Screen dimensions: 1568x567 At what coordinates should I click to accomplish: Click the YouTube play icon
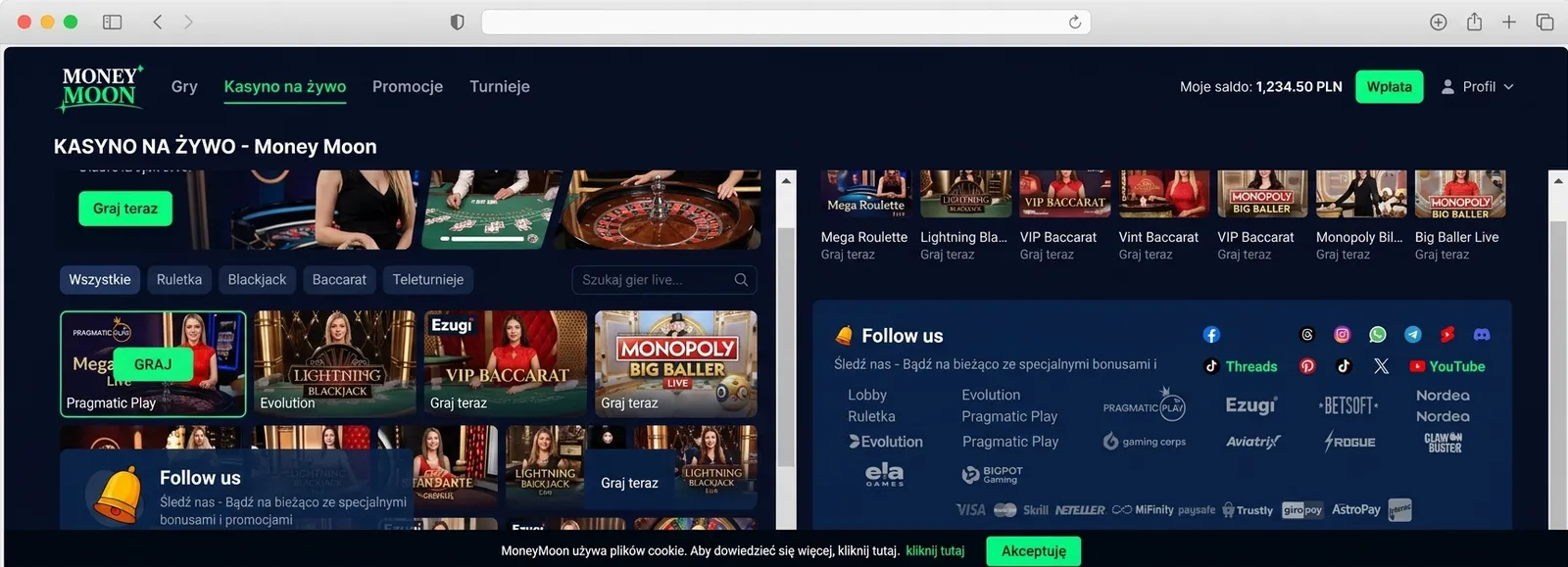pyautogui.click(x=1417, y=366)
